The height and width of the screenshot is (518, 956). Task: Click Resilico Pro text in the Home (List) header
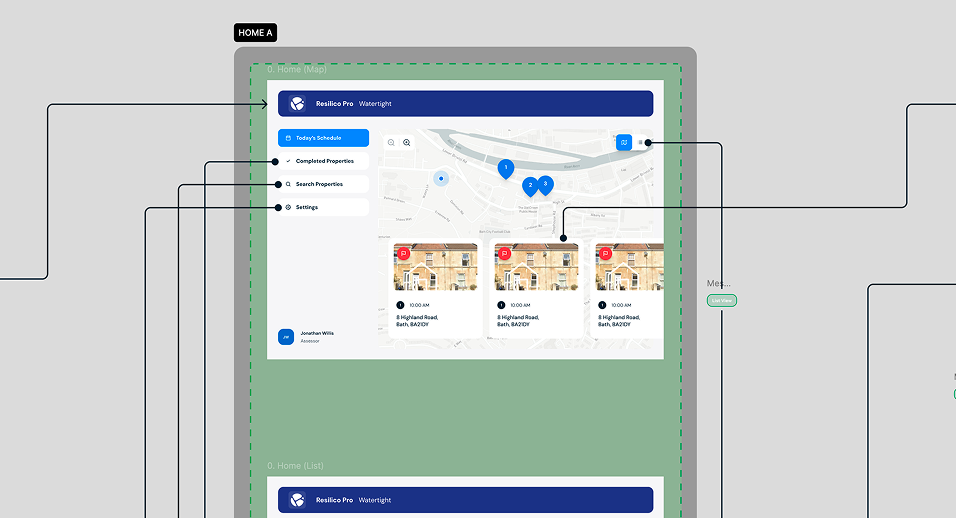tap(334, 500)
